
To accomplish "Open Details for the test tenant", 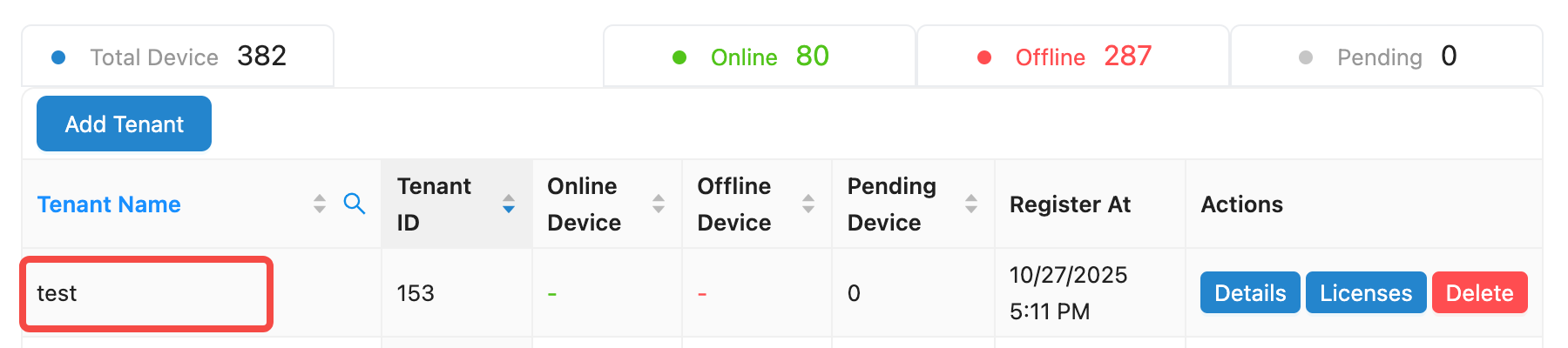I will (x=1250, y=292).
